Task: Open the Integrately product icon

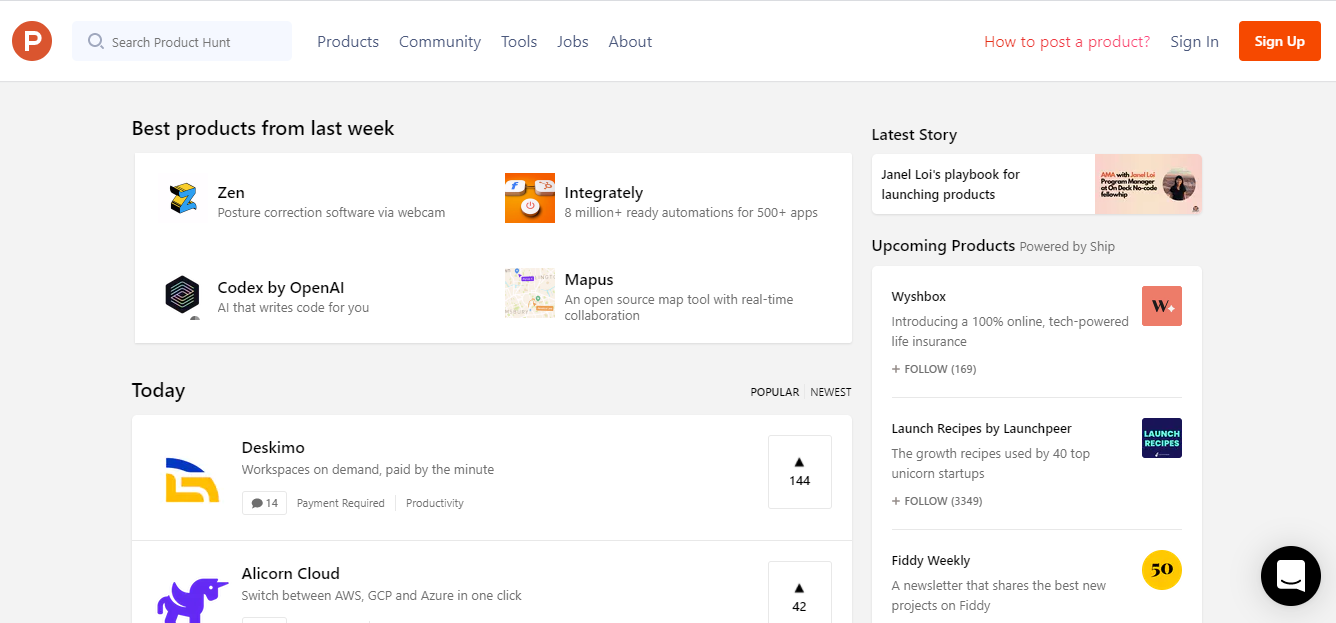Action: click(530, 198)
